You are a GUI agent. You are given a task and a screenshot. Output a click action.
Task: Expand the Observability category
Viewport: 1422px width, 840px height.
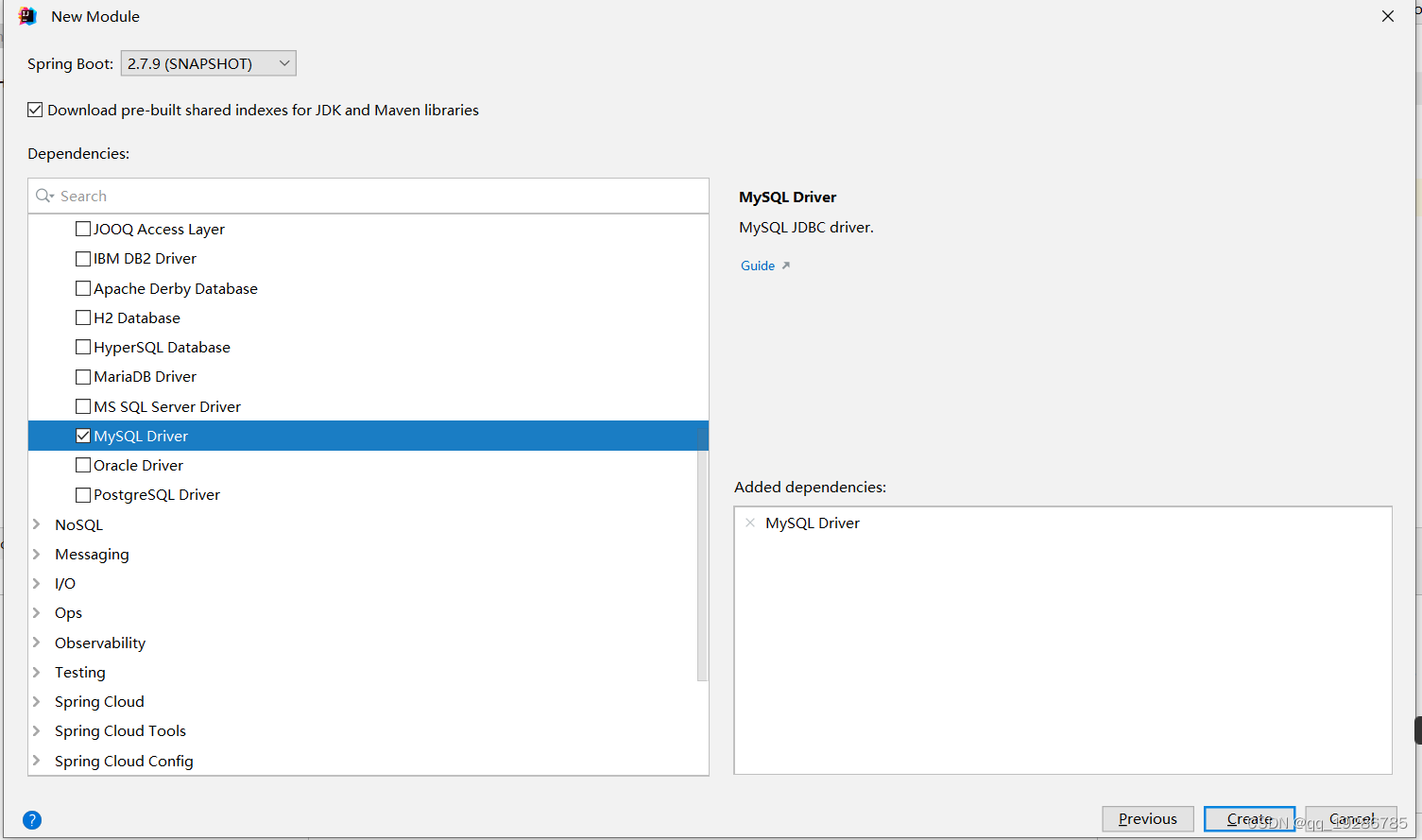(x=37, y=643)
